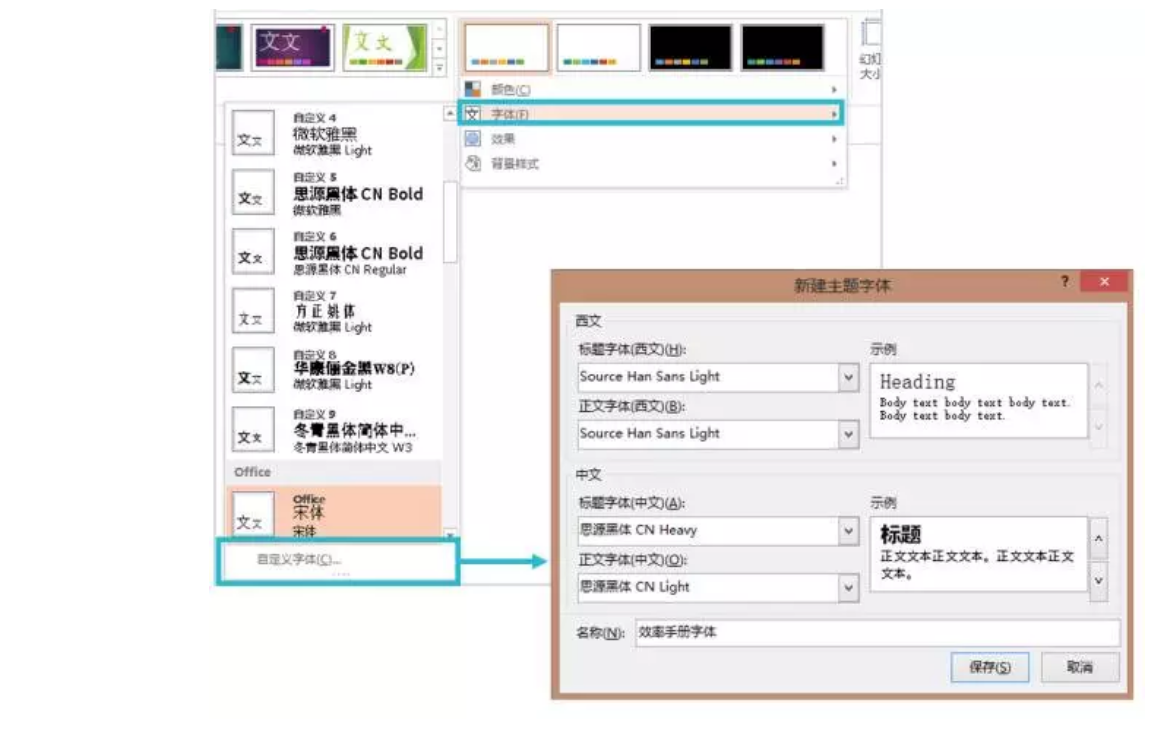Select the first white variant thumbnail
Image resolution: width=1169 pixels, height=733 pixels.
pyautogui.click(x=505, y=47)
